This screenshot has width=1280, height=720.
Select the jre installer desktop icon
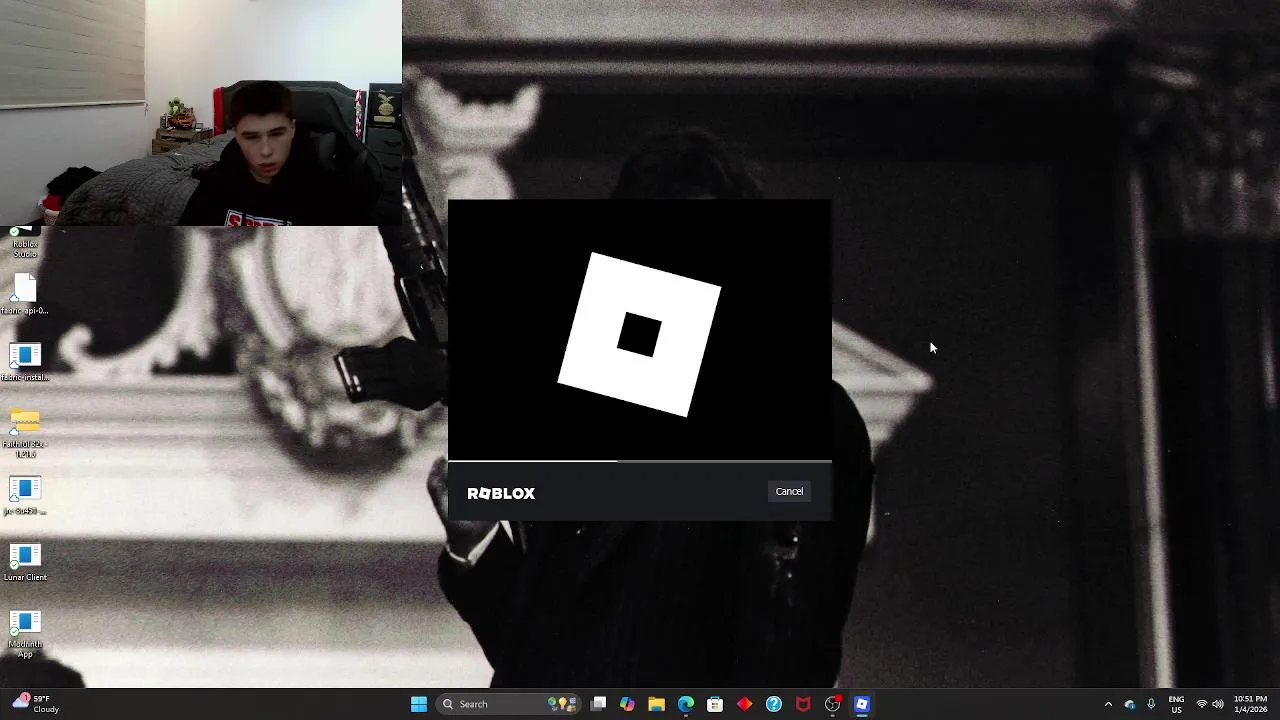(25, 495)
